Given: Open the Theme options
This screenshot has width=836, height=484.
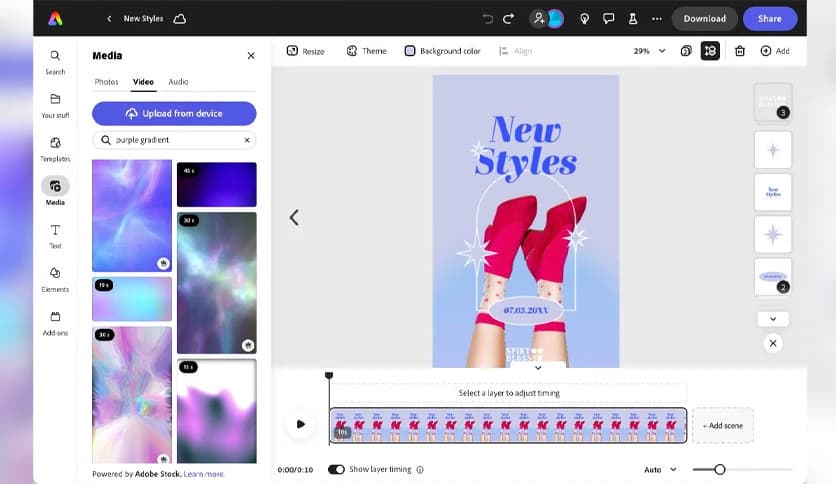Looking at the screenshot, I should coord(366,51).
